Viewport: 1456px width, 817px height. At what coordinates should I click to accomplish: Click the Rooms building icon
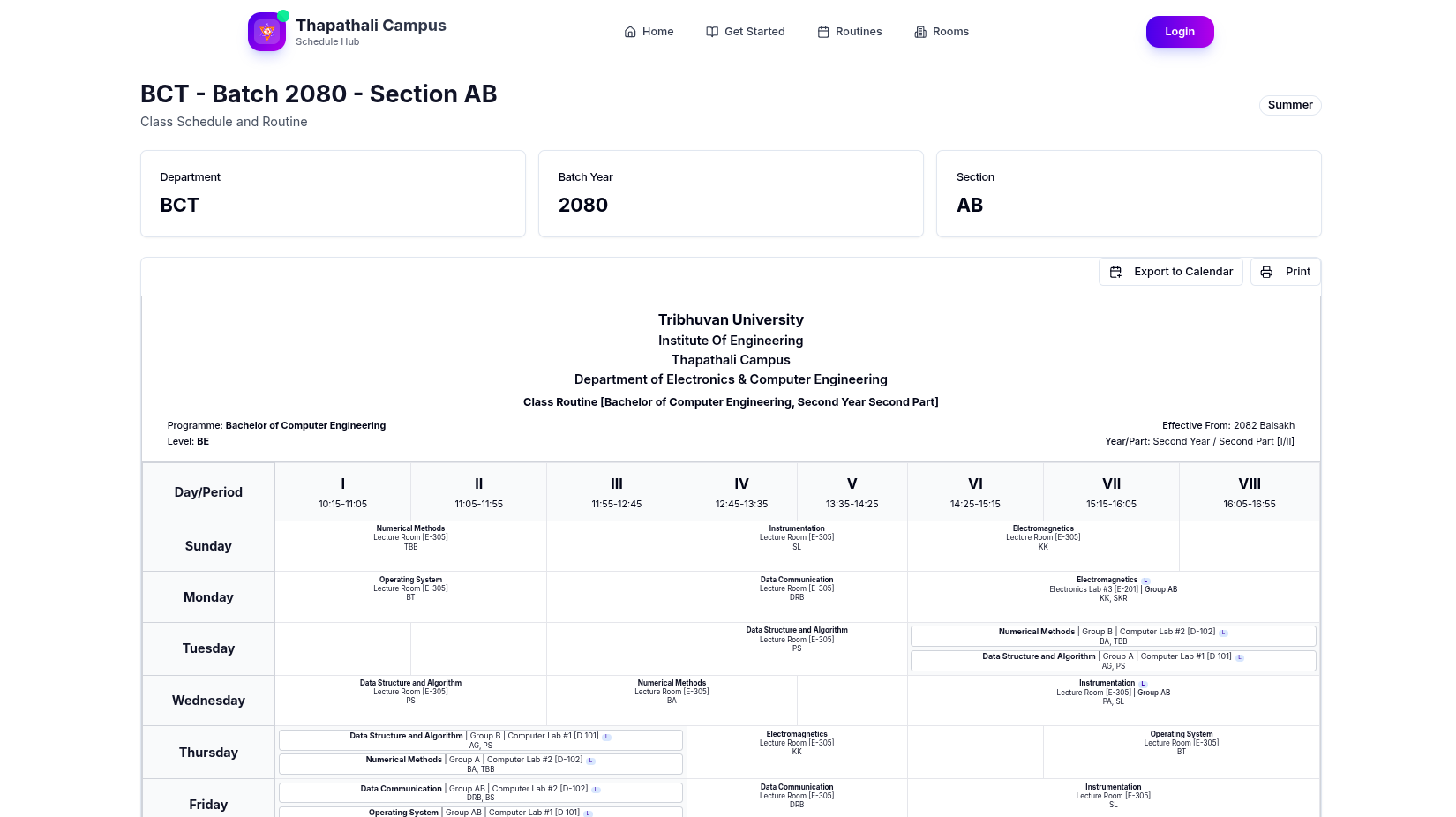(x=920, y=32)
